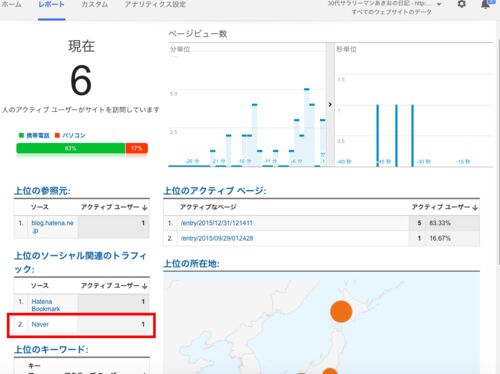This screenshot has width=500, height=374.
Task: Open /entry/2015/09/29/012428 page link
Action: 217,238
